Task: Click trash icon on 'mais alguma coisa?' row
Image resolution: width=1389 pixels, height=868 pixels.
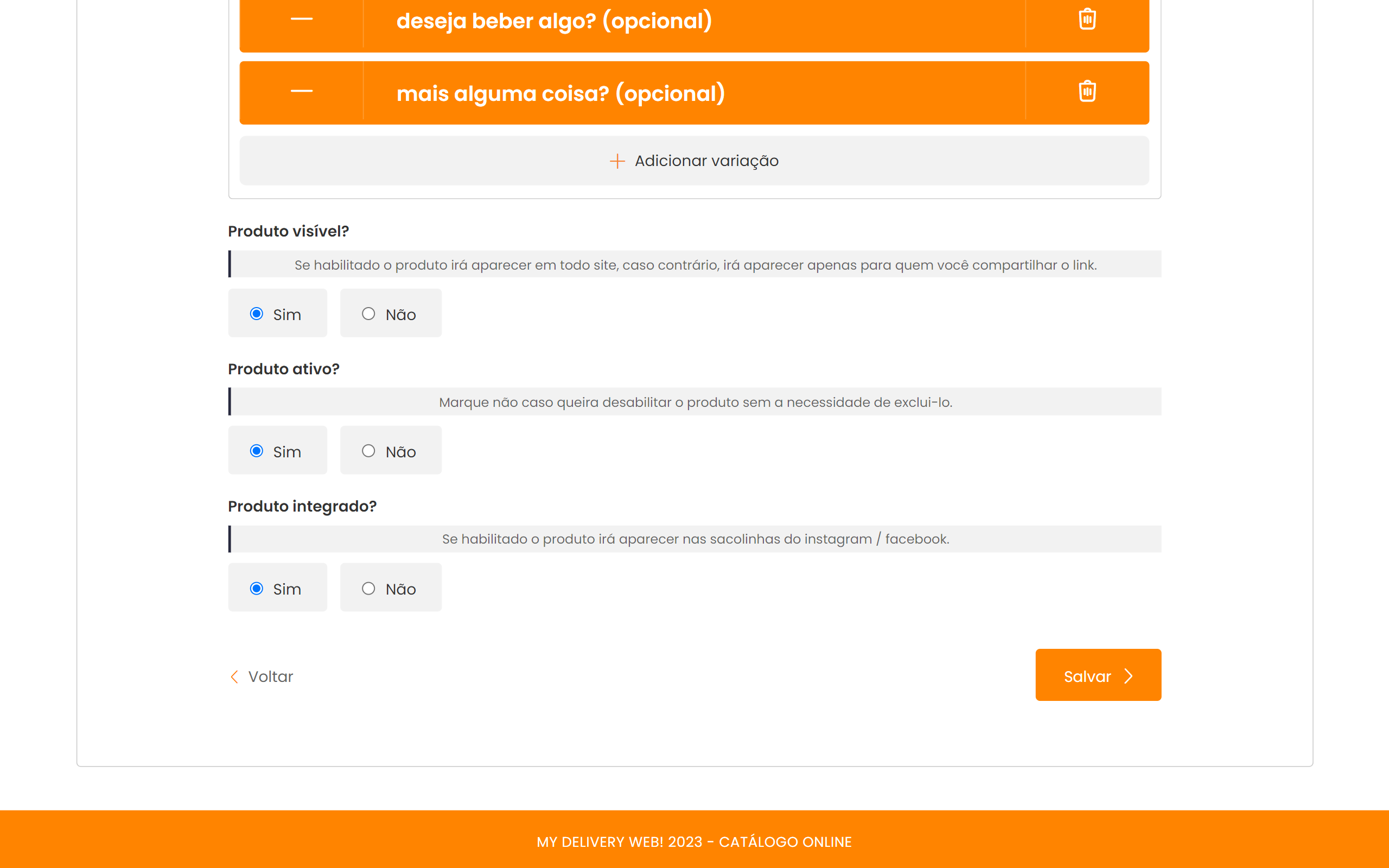Action: click(1087, 91)
